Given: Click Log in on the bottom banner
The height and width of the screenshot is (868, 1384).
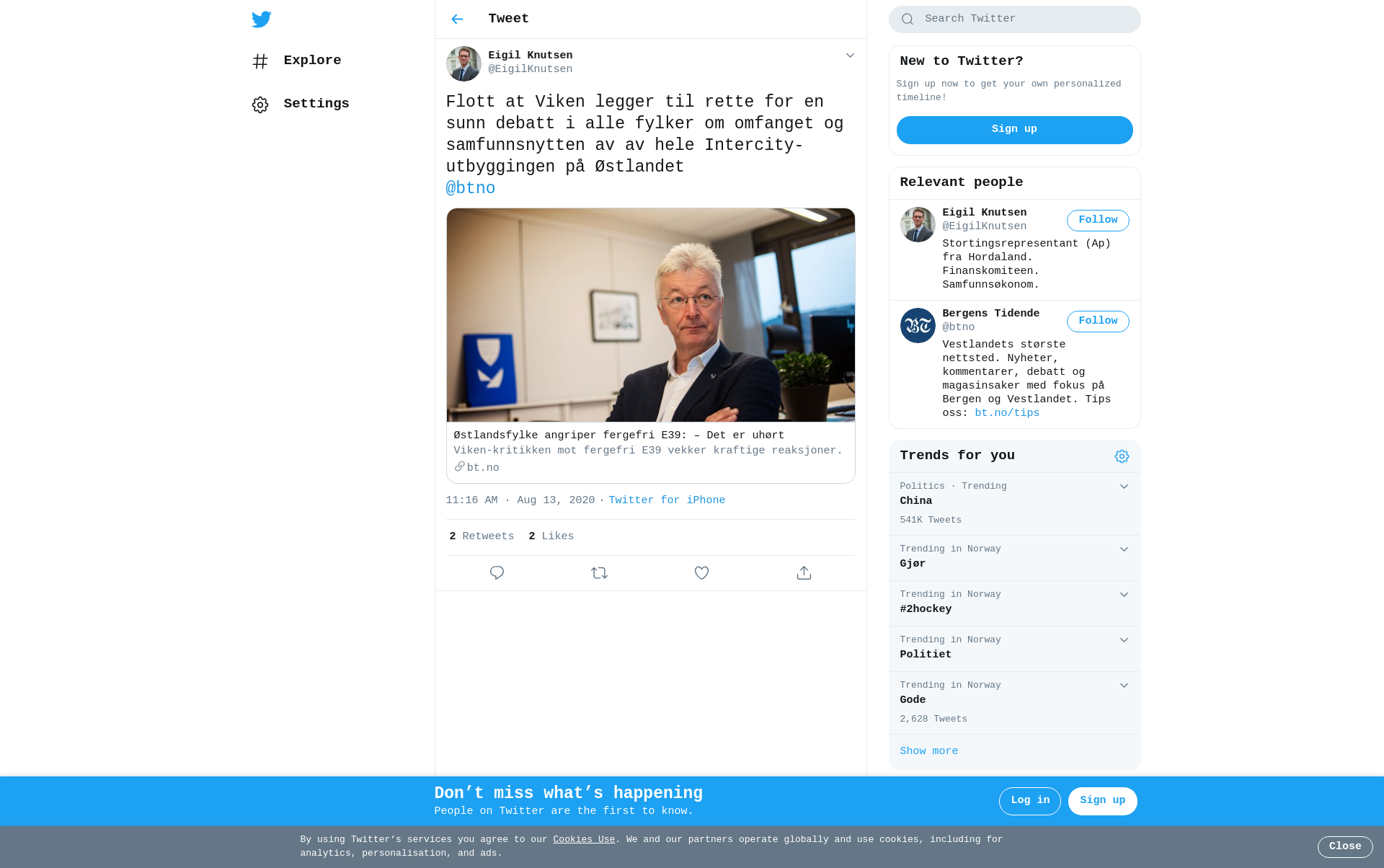Looking at the screenshot, I should [1029, 801].
